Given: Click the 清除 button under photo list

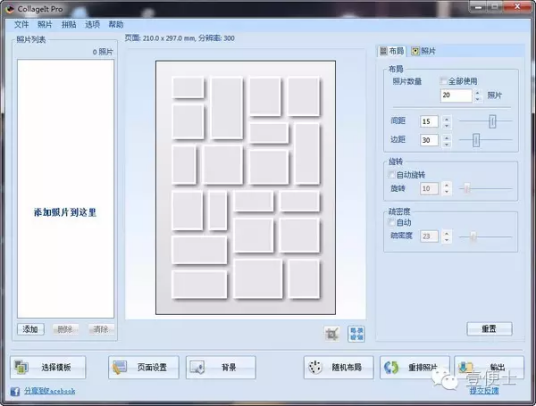Looking at the screenshot, I should tap(101, 329).
